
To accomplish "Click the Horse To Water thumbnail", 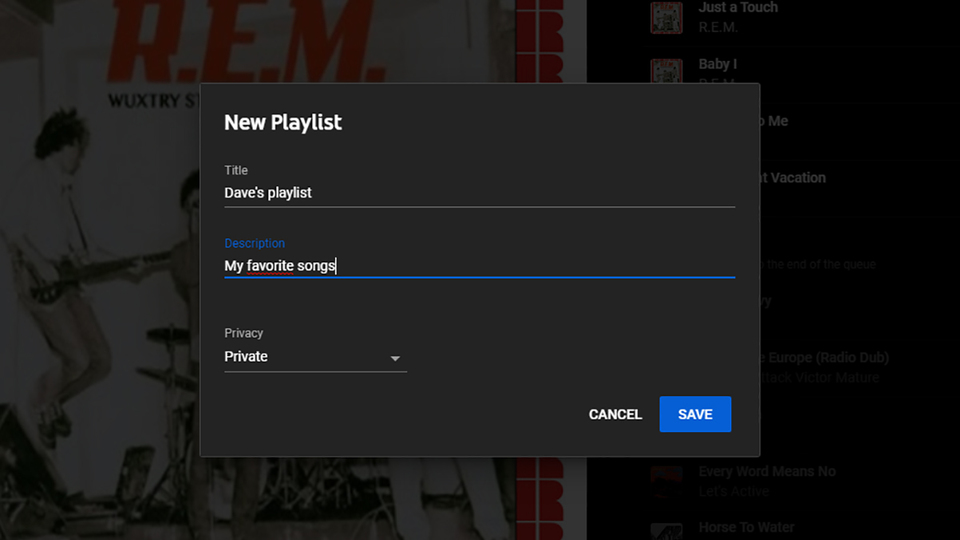I will 666,531.
